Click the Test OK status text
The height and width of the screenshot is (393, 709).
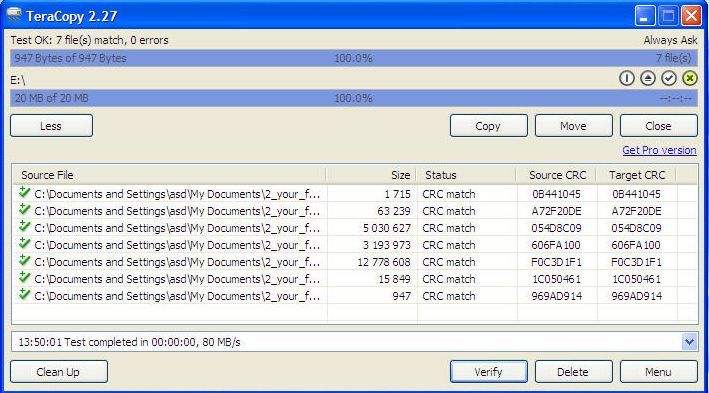click(90, 40)
